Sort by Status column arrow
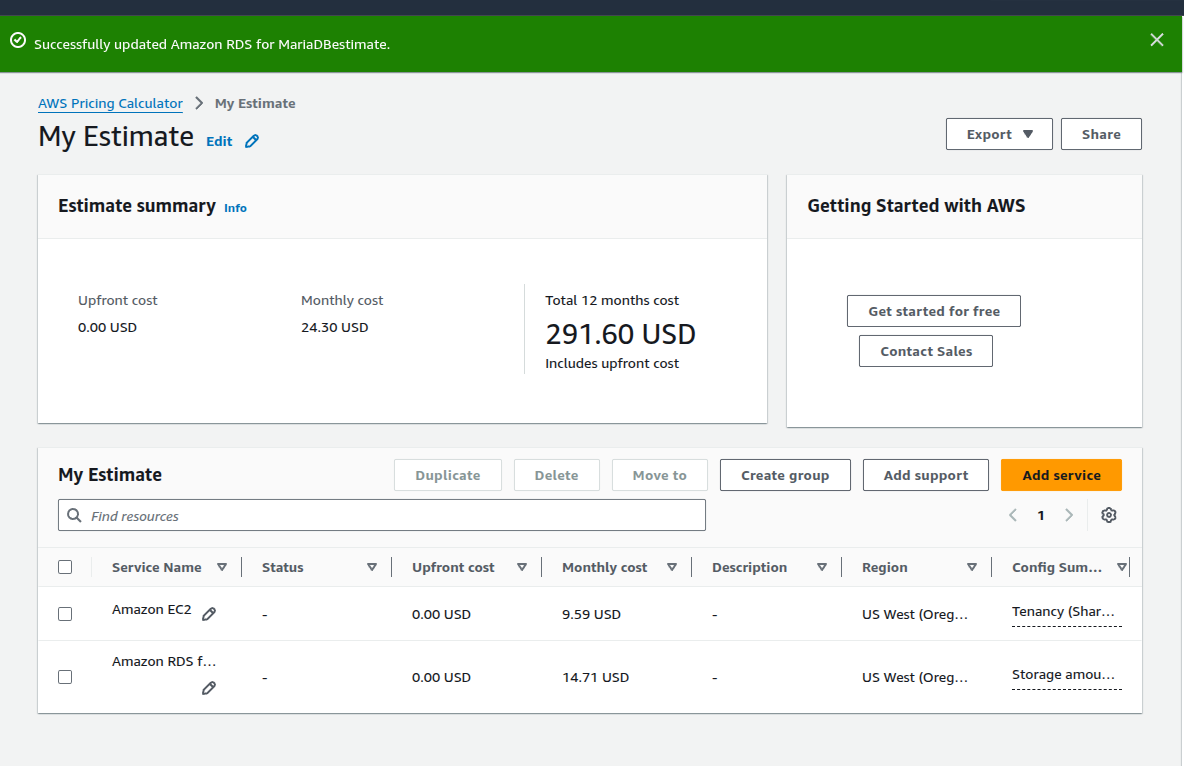The image size is (1184, 766). pyautogui.click(x=372, y=567)
